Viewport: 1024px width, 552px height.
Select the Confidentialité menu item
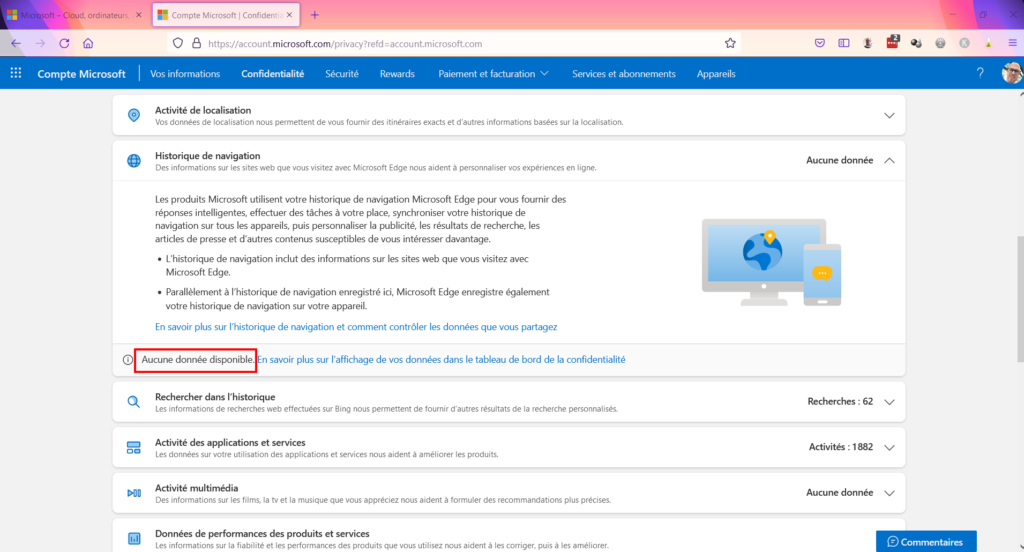tap(272, 74)
